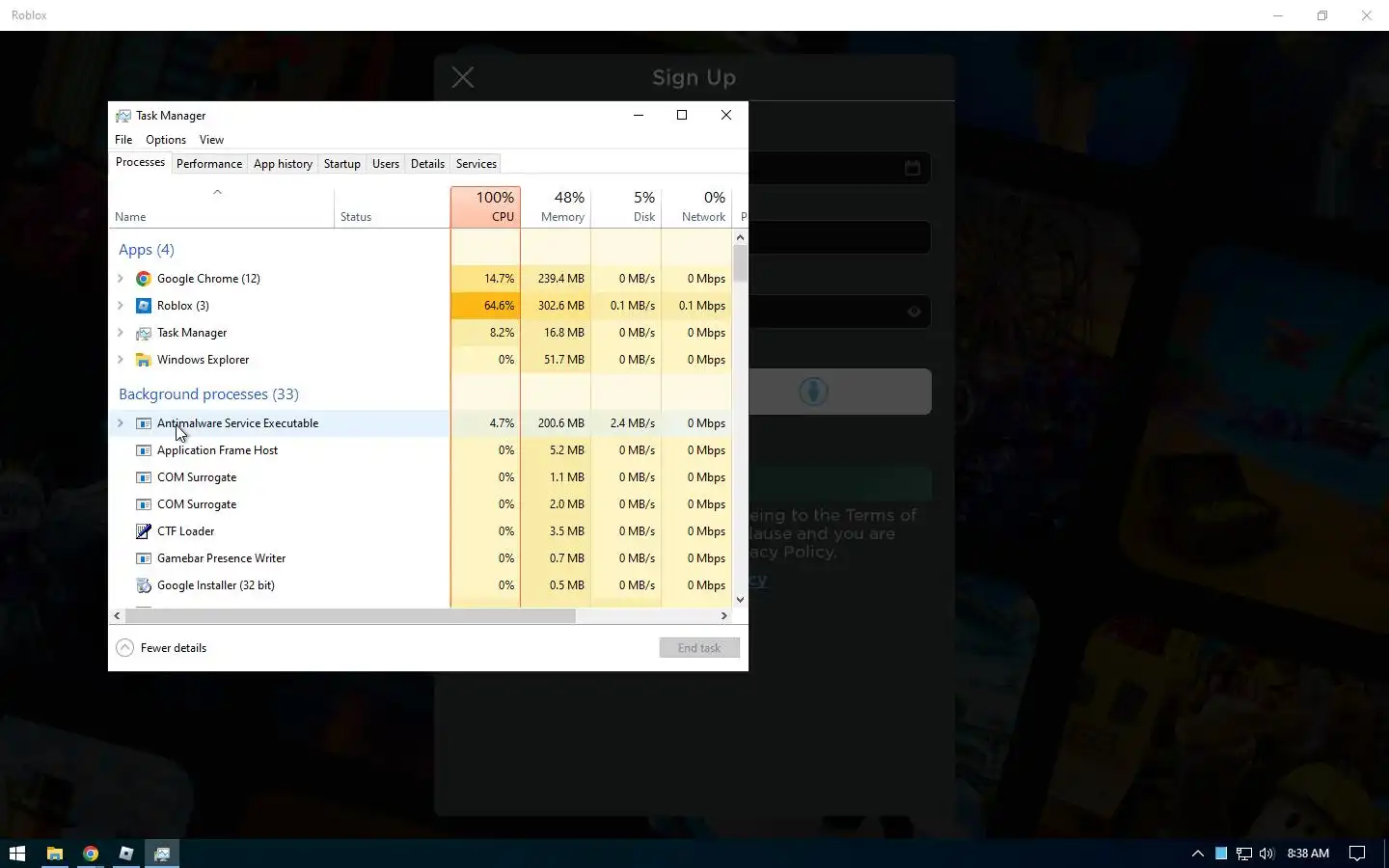This screenshot has width=1389, height=868.
Task: Open Chrome from the taskbar
Action: [x=91, y=854]
